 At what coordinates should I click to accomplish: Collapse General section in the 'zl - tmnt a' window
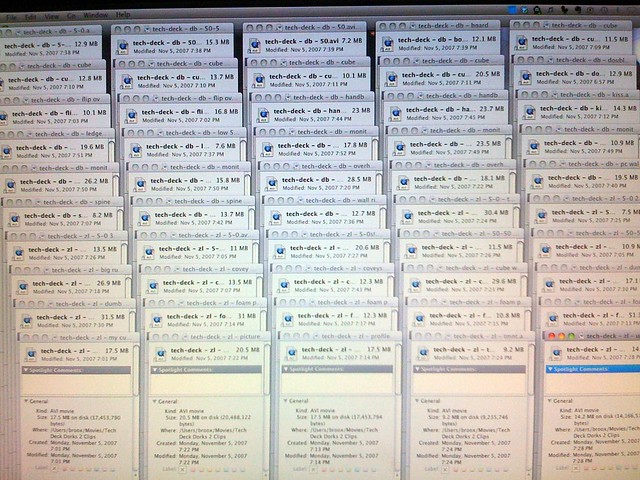pyautogui.click(x=417, y=401)
